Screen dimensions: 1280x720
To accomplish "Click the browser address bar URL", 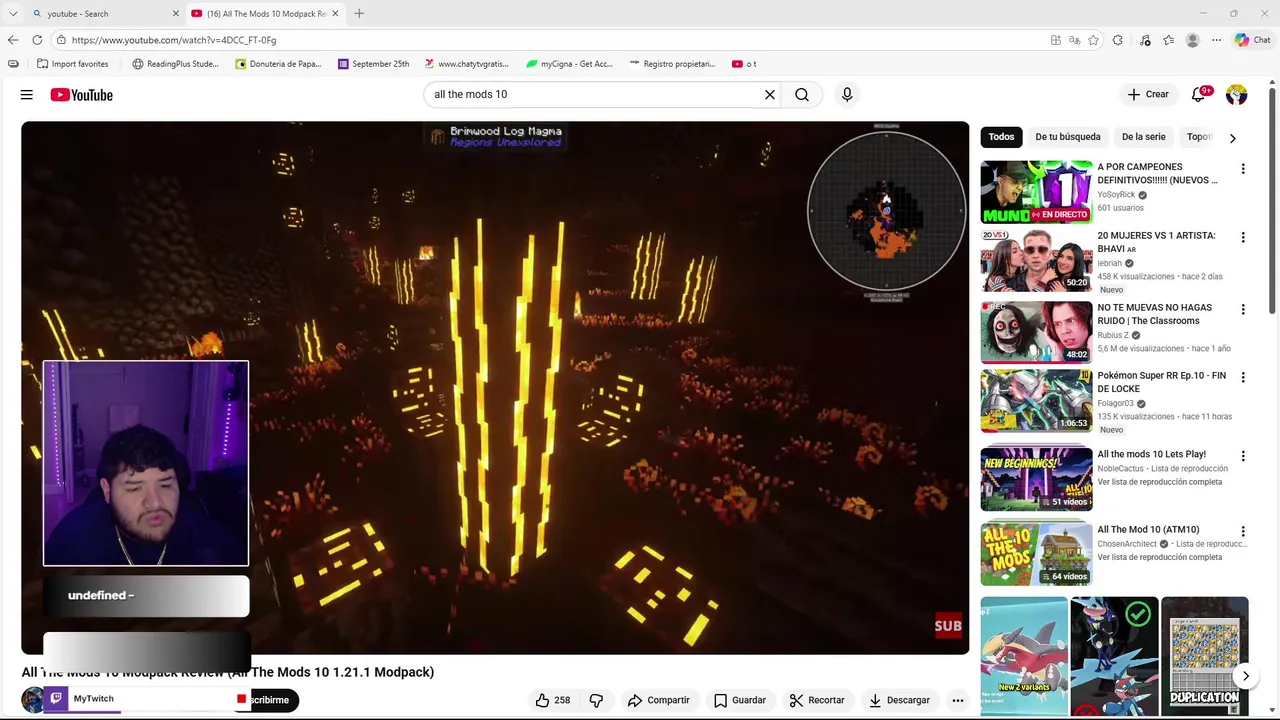I will tap(174, 40).
